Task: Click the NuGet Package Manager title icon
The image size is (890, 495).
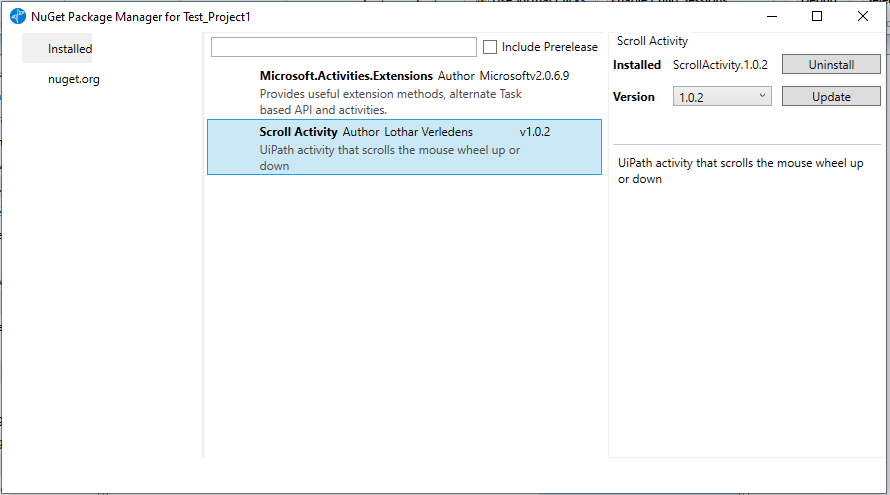Action: pyautogui.click(x=18, y=16)
